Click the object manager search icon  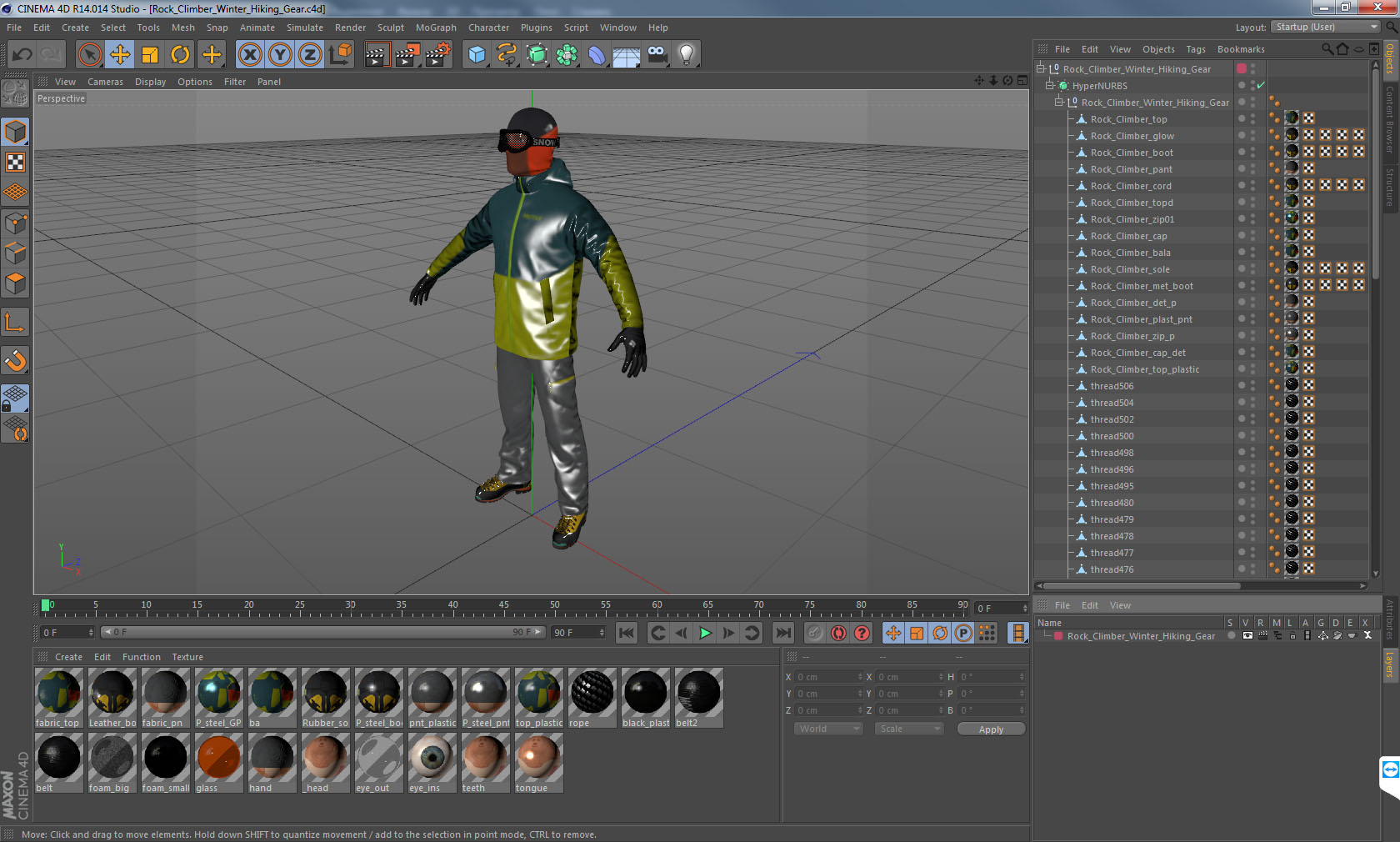click(x=1327, y=49)
